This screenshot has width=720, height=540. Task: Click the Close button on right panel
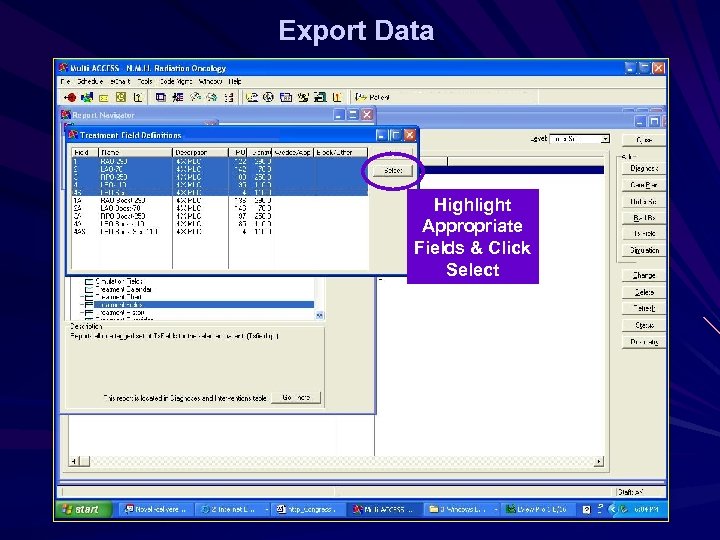tap(644, 140)
